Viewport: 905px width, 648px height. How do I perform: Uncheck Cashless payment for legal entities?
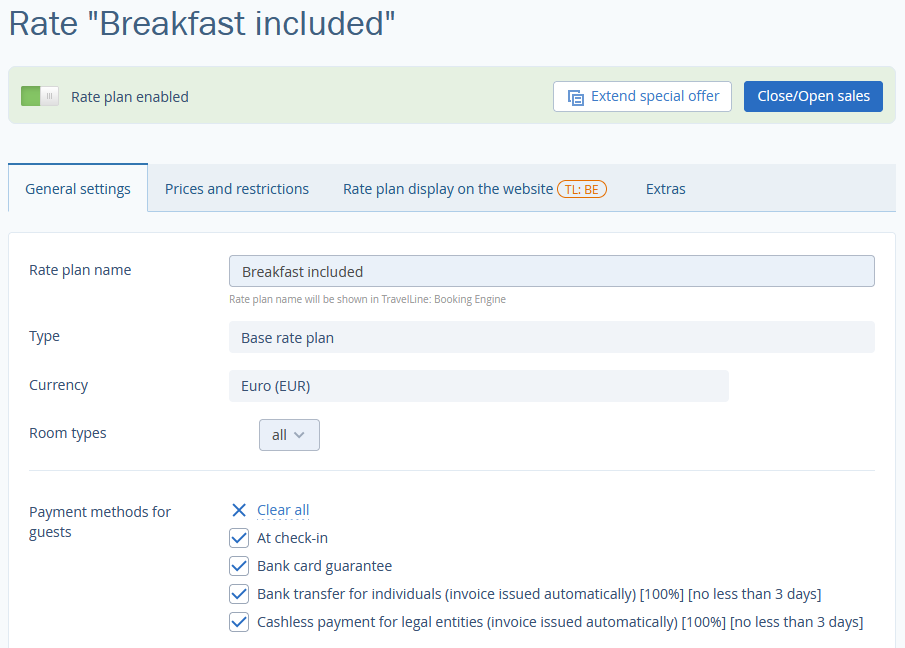[x=239, y=622]
